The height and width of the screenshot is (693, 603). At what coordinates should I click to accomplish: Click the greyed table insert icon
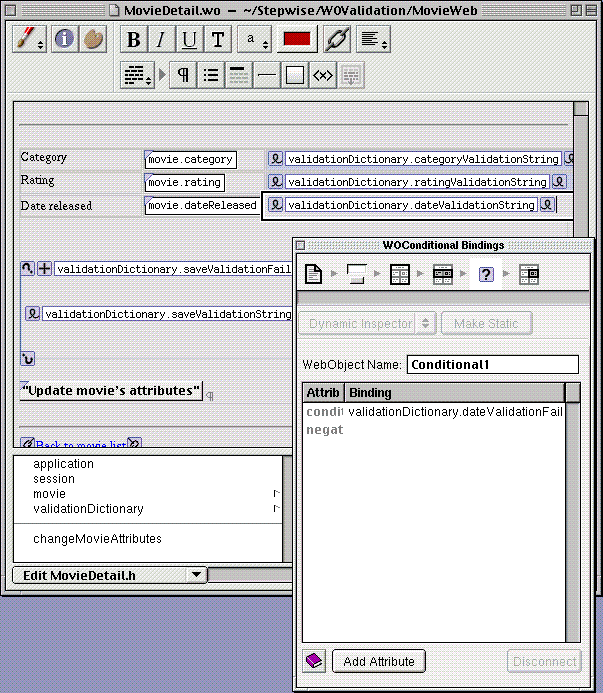tap(351, 75)
